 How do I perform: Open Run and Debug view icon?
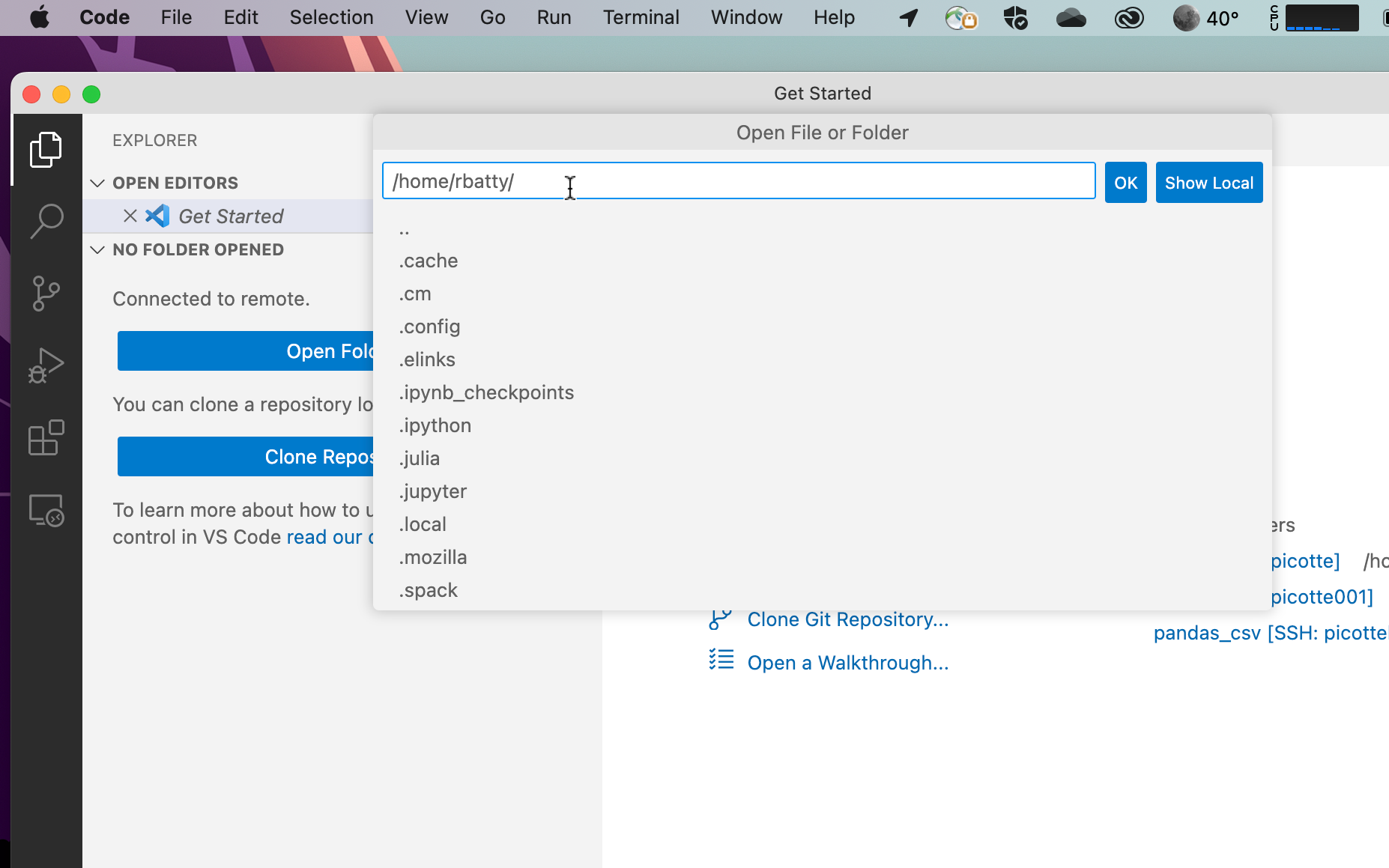(x=46, y=365)
